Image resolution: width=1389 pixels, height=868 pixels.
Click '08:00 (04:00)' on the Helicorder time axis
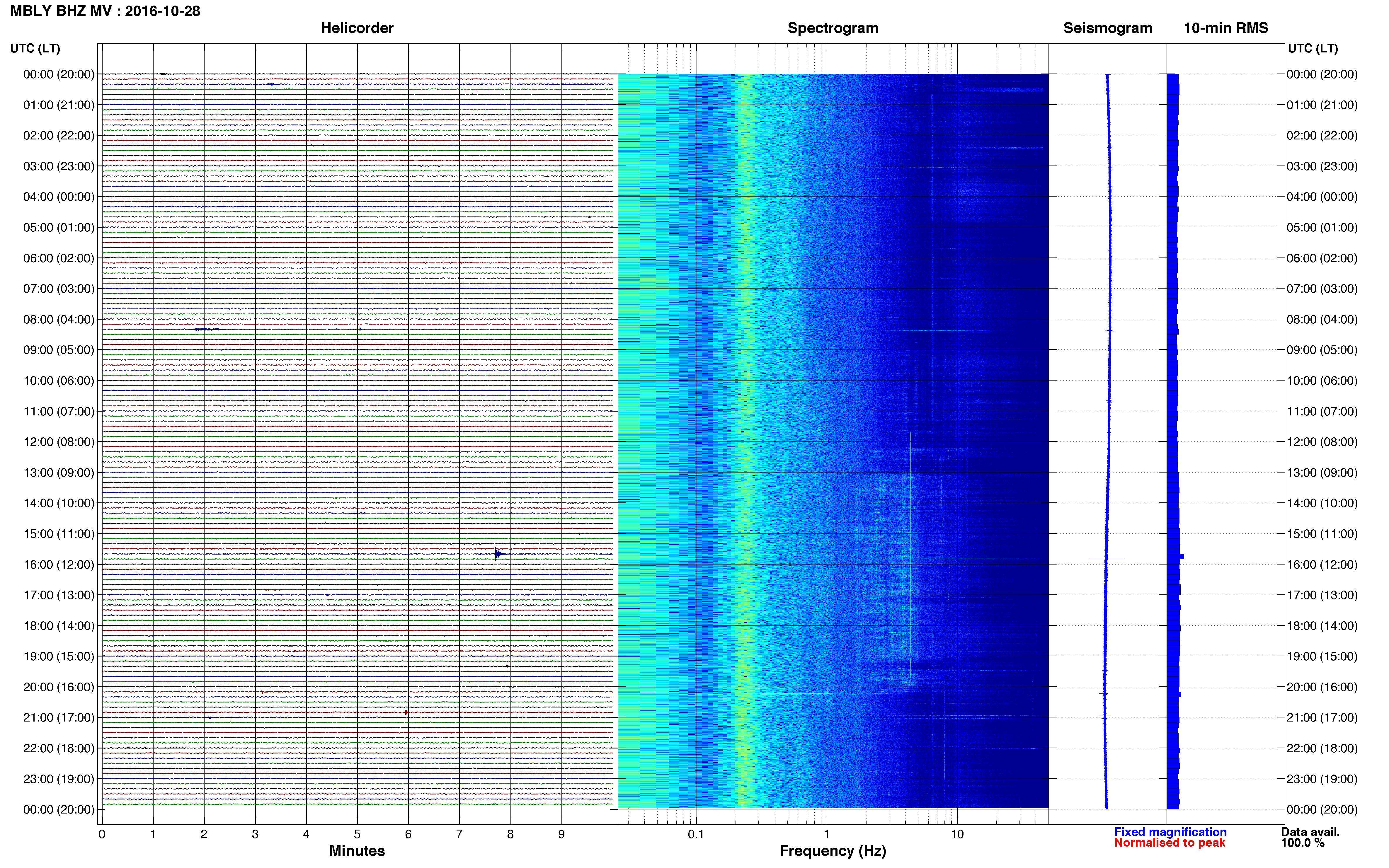point(59,320)
